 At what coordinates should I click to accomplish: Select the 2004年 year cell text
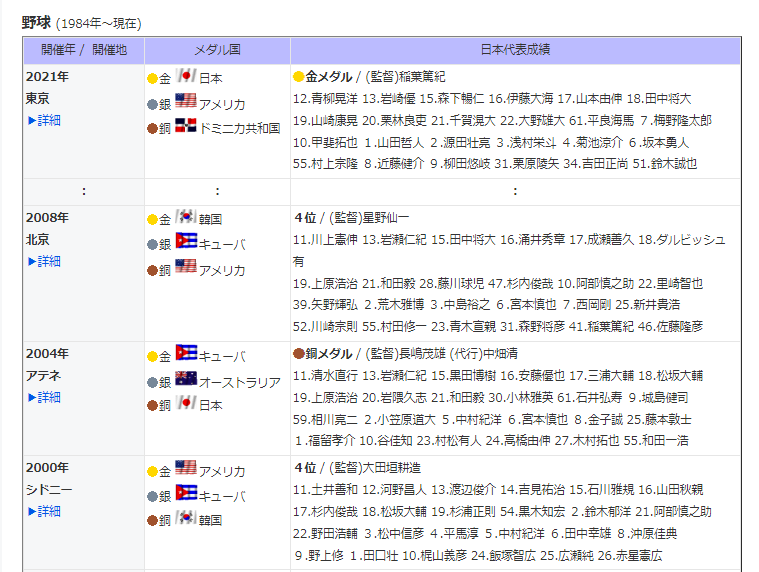[x=47, y=353]
